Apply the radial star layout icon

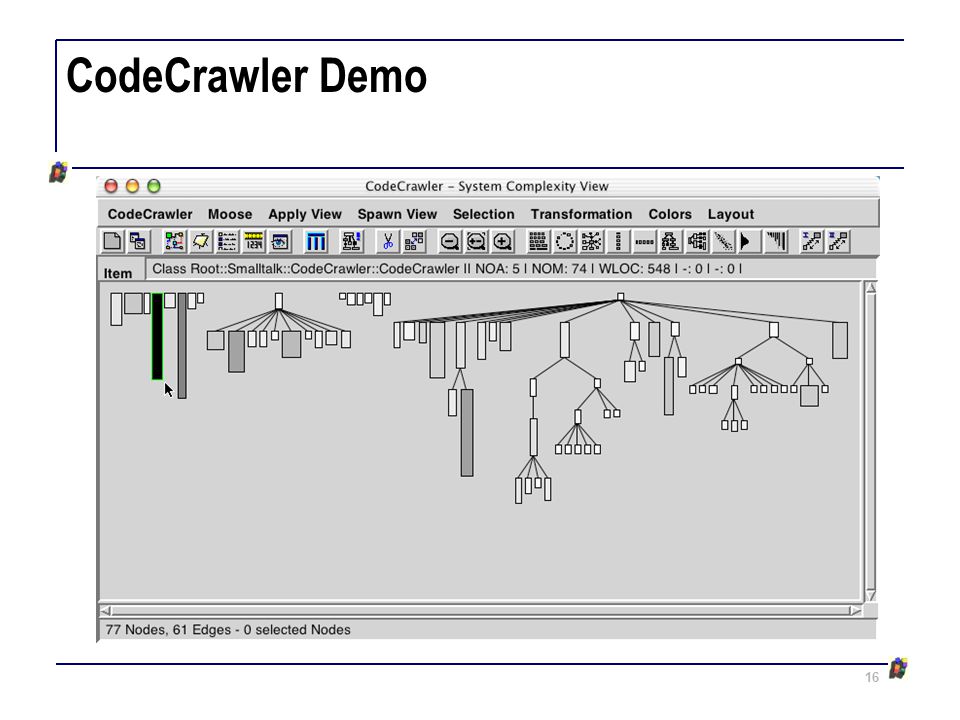click(x=591, y=241)
